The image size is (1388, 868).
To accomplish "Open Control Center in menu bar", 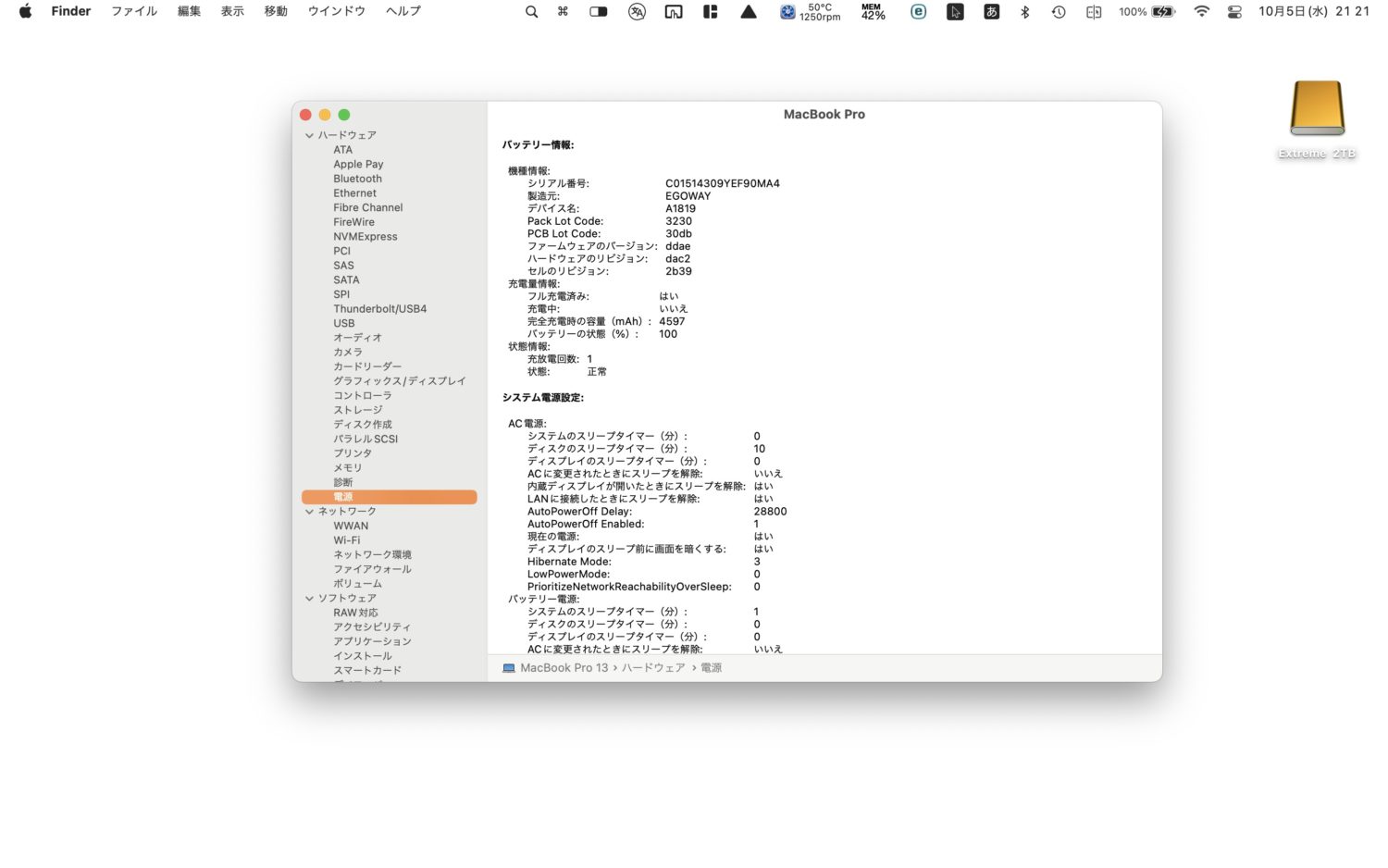I will [1234, 12].
